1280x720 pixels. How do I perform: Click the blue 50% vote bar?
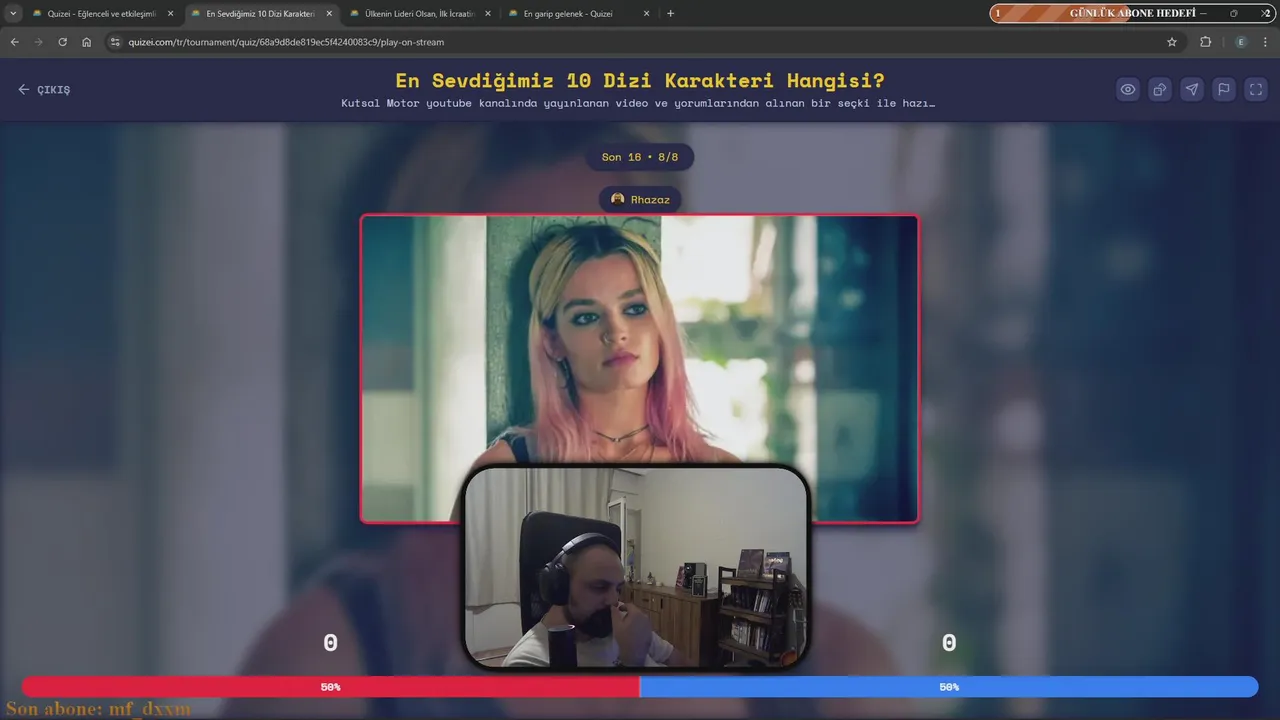coord(948,687)
